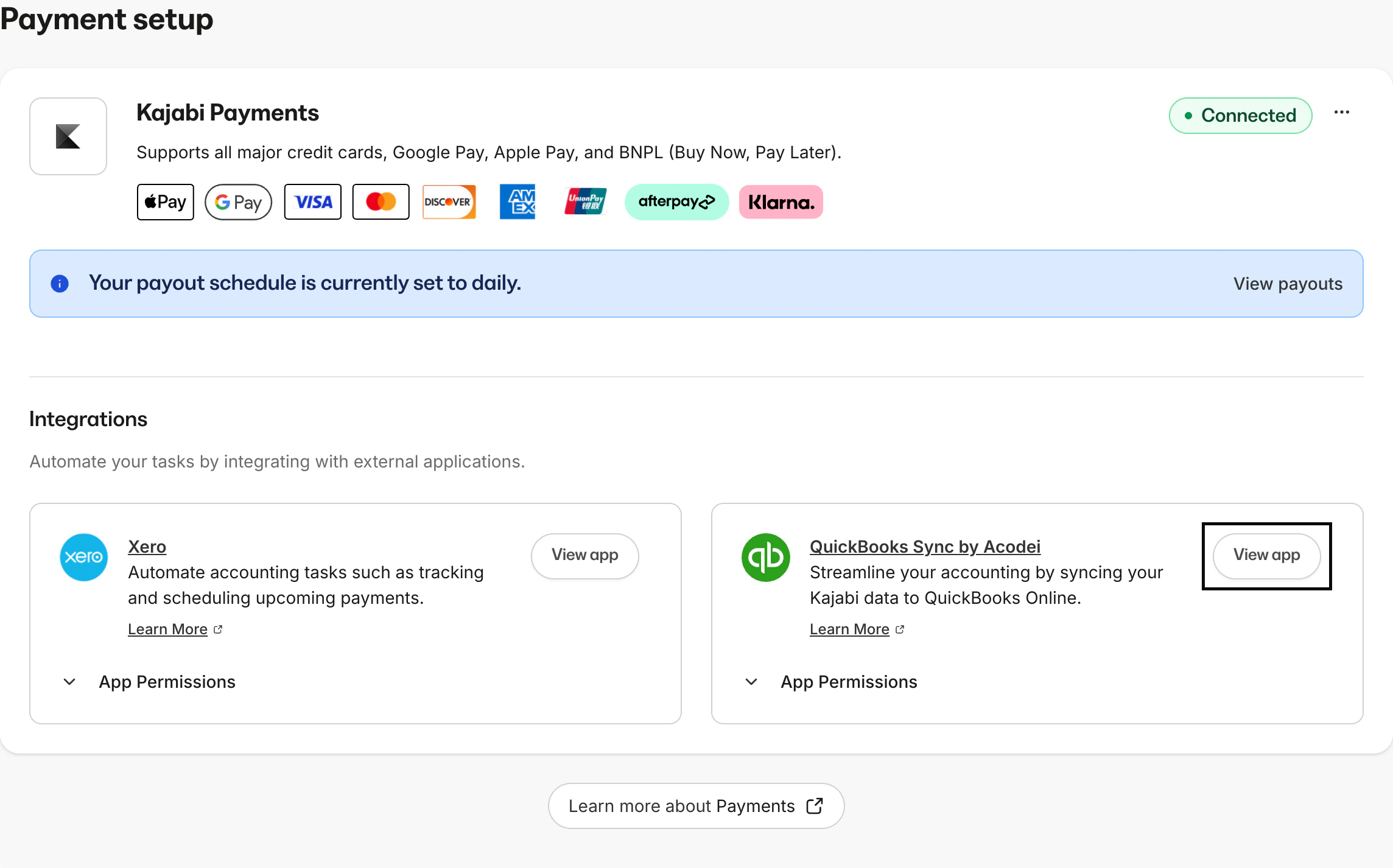Click the blue info icon in payout banner
The height and width of the screenshot is (868, 1393).
[x=60, y=284]
